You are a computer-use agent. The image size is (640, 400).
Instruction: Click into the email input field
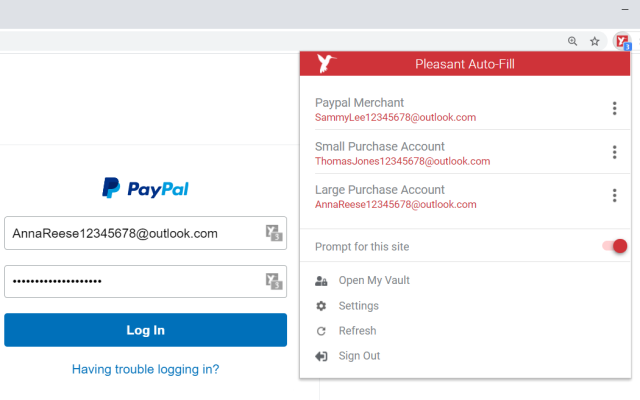pos(145,233)
